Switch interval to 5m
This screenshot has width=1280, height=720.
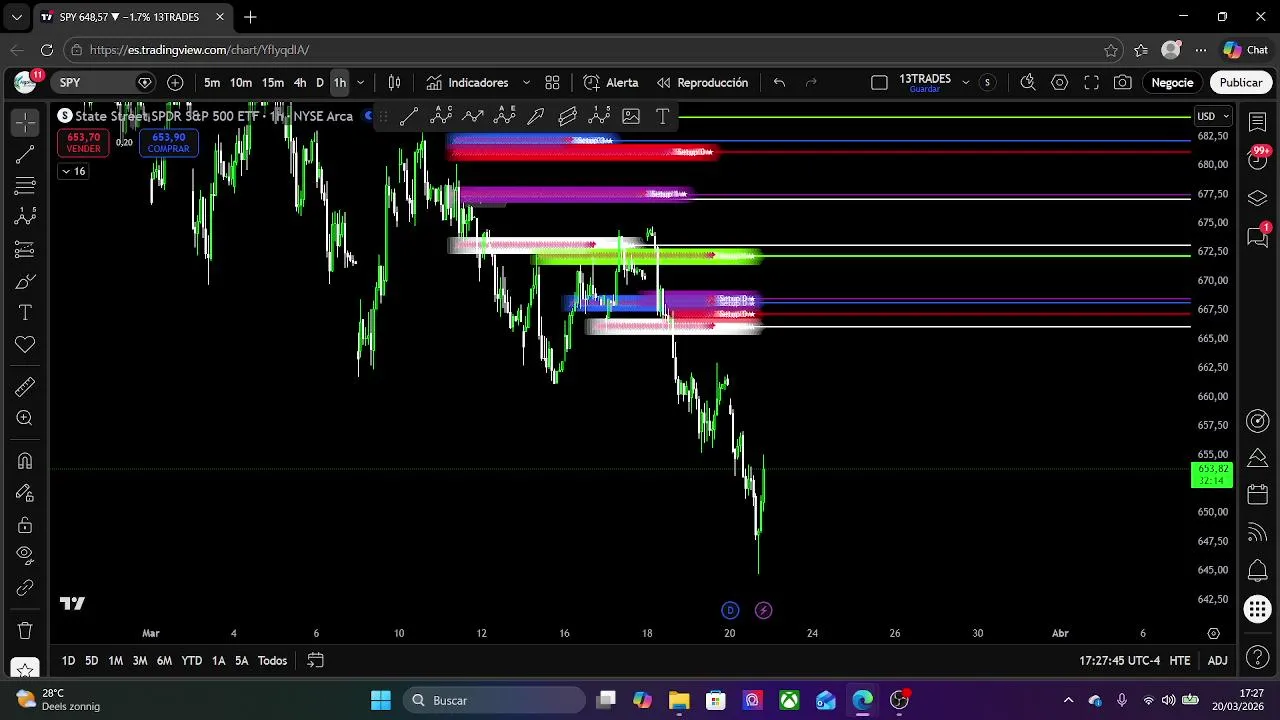pyautogui.click(x=212, y=83)
